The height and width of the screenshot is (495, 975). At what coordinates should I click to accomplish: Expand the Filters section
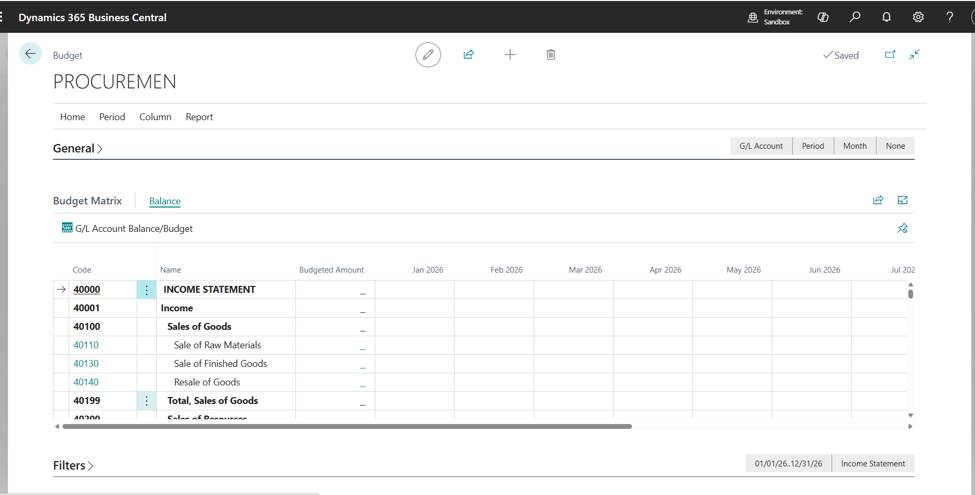(x=73, y=465)
